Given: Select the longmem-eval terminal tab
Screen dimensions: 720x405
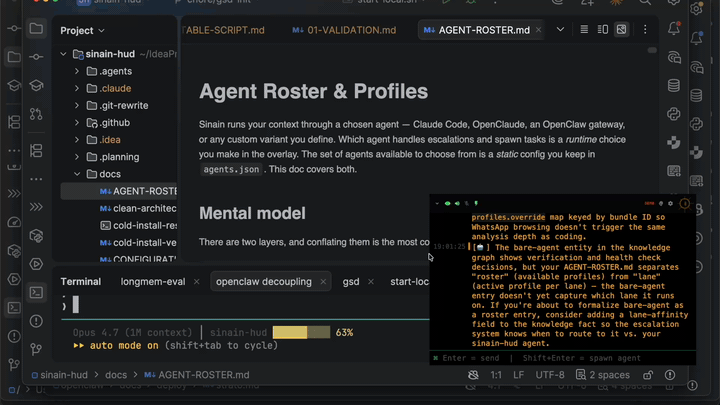Looking at the screenshot, I should pos(153,281).
